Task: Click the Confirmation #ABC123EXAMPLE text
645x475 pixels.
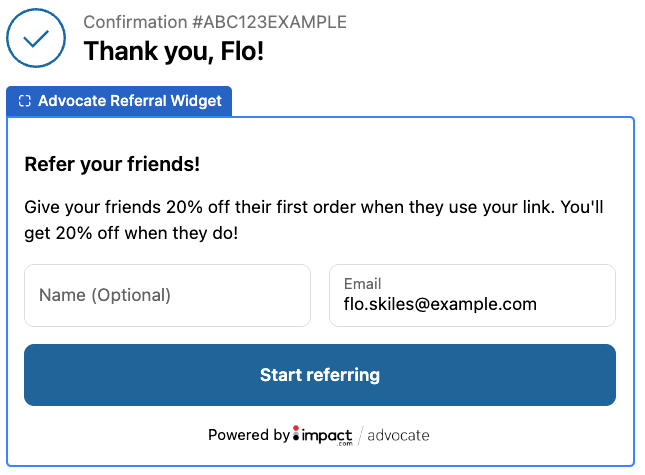Action: [x=215, y=23]
